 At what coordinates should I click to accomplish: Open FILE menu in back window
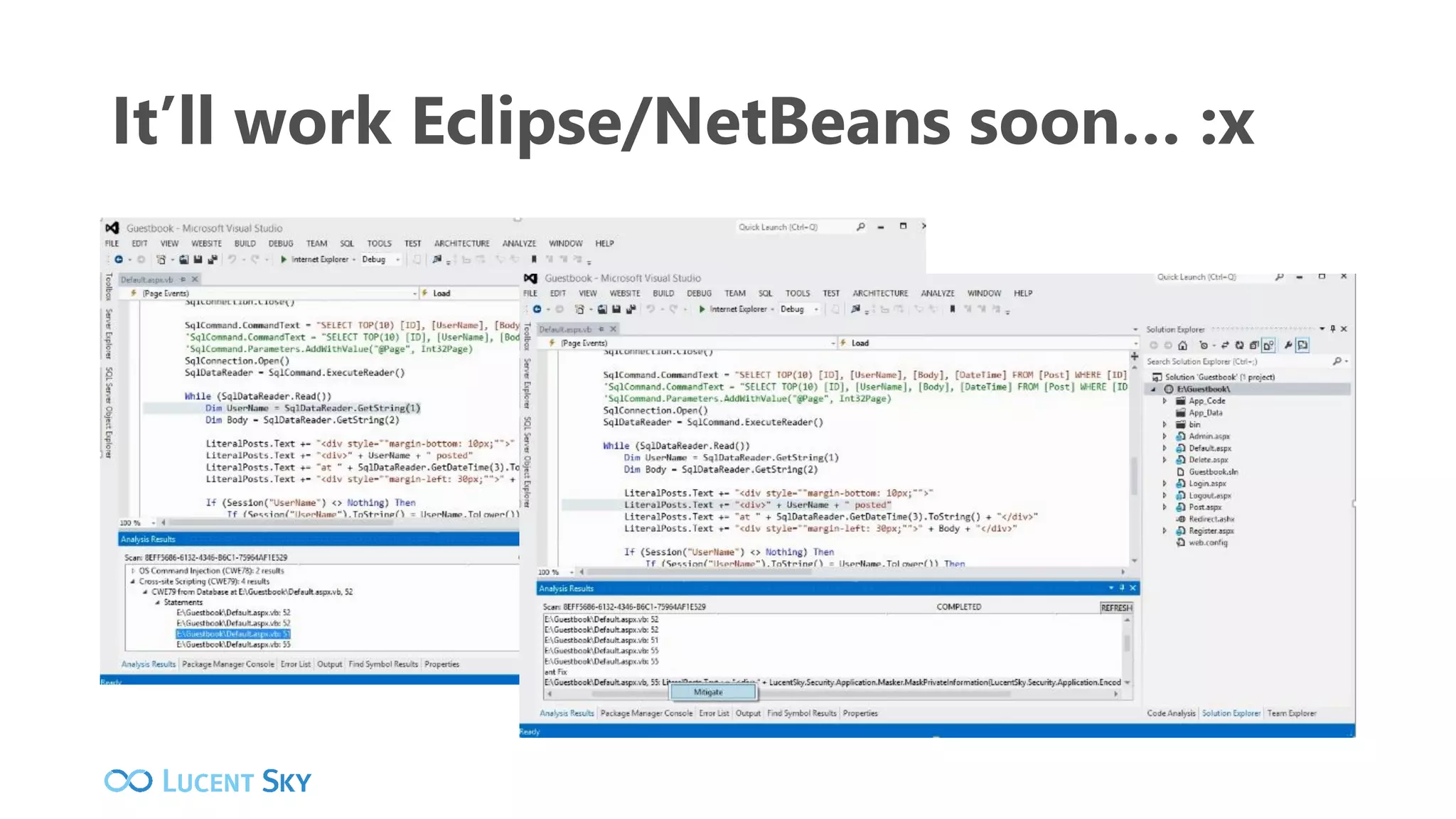coord(112,243)
